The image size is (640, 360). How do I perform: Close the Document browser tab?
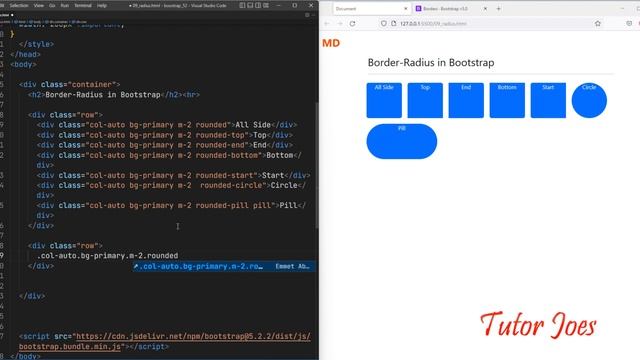point(406,9)
